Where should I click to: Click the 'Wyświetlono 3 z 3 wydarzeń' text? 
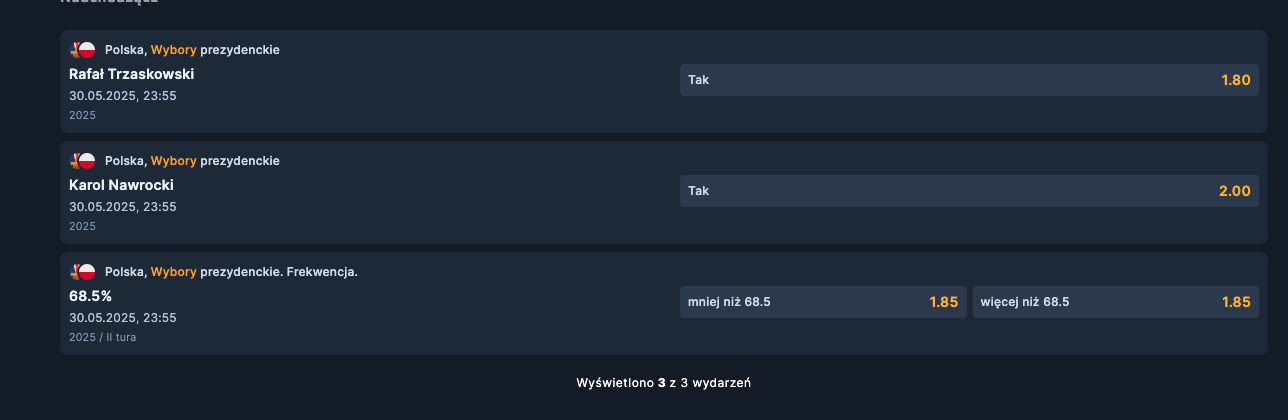click(663, 382)
